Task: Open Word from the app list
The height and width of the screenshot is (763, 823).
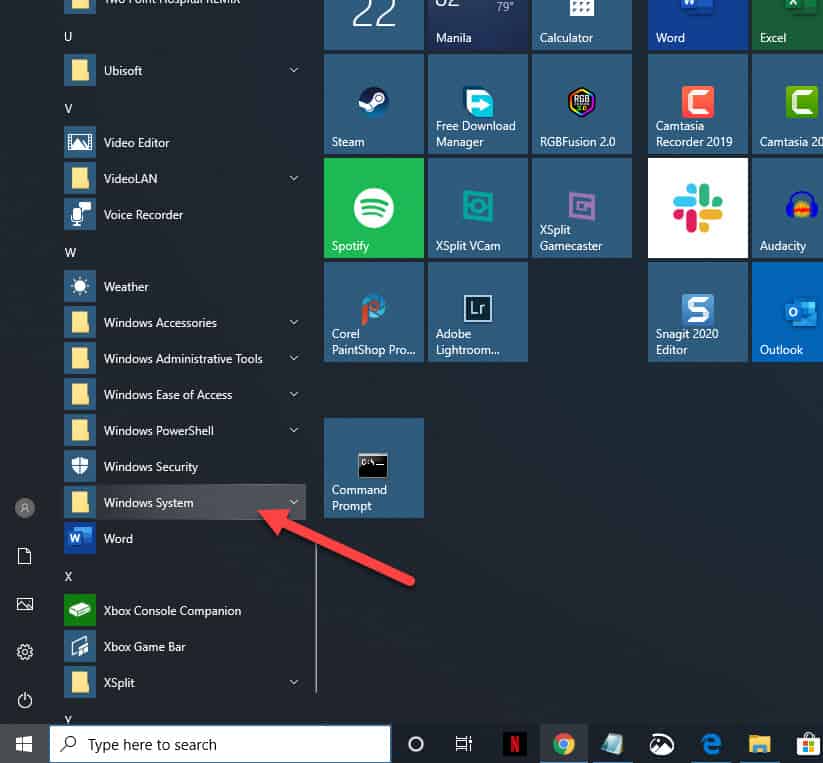Action: pos(185,538)
